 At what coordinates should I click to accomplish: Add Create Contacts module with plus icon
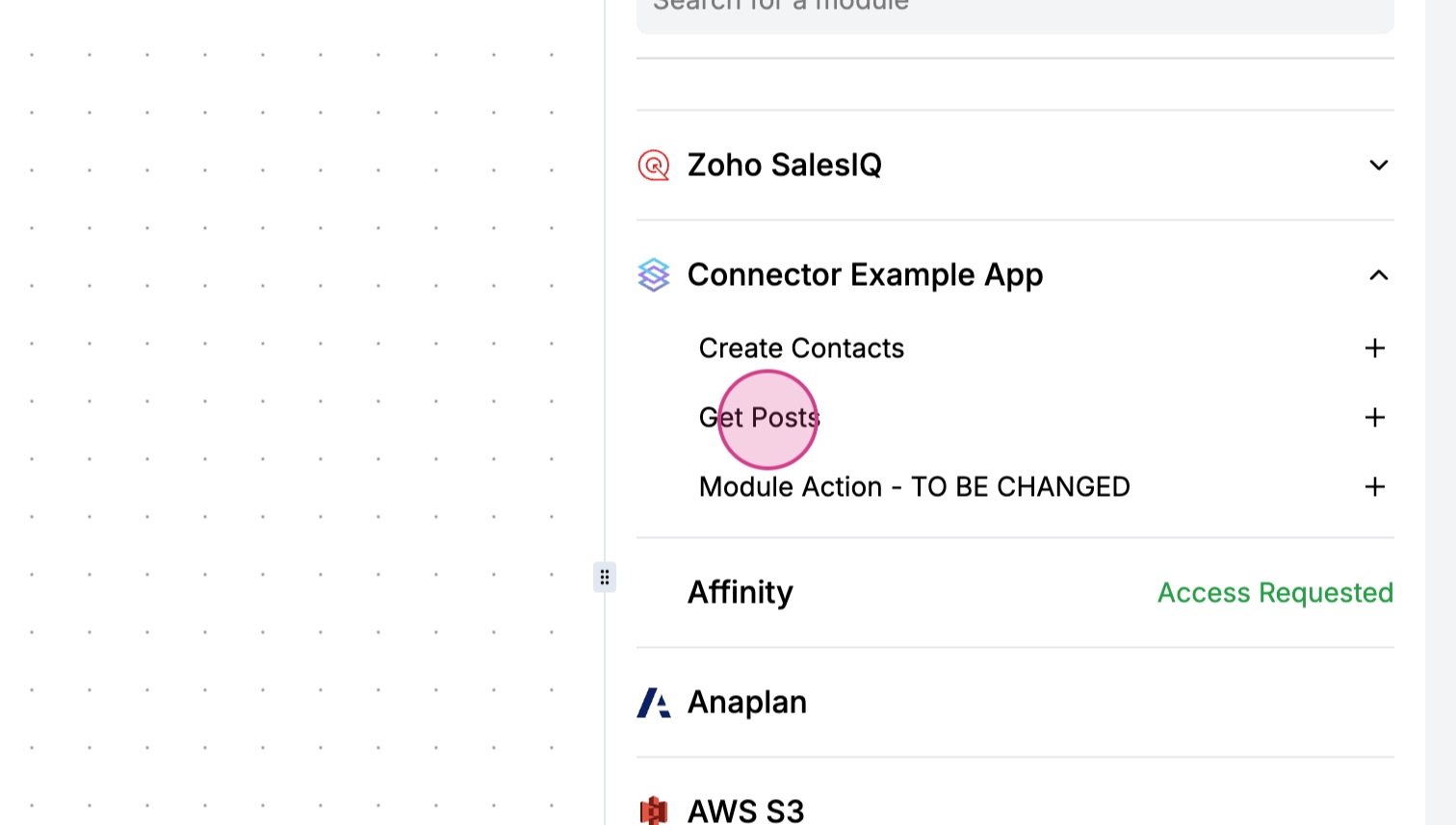tap(1374, 348)
